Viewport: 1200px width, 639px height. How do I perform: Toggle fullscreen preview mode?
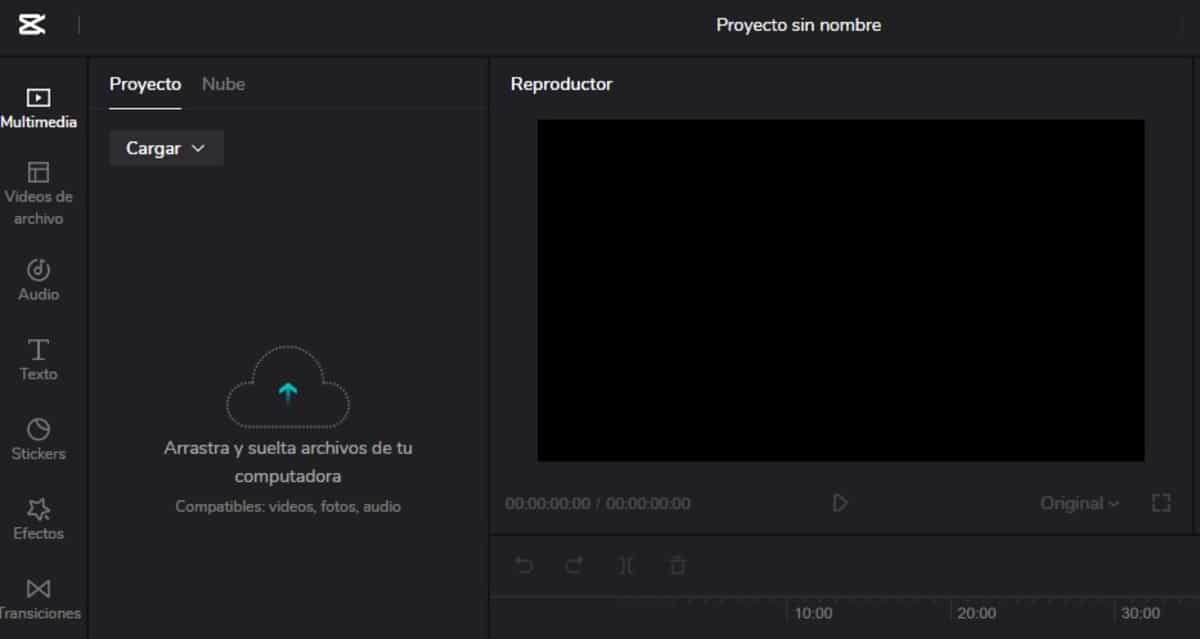(1160, 503)
